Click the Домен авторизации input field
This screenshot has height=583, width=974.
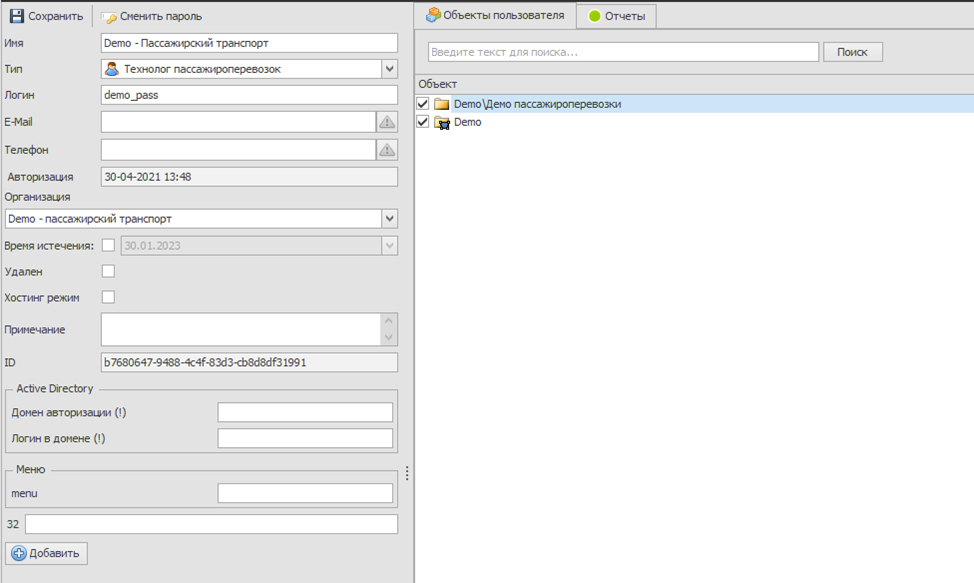point(305,413)
